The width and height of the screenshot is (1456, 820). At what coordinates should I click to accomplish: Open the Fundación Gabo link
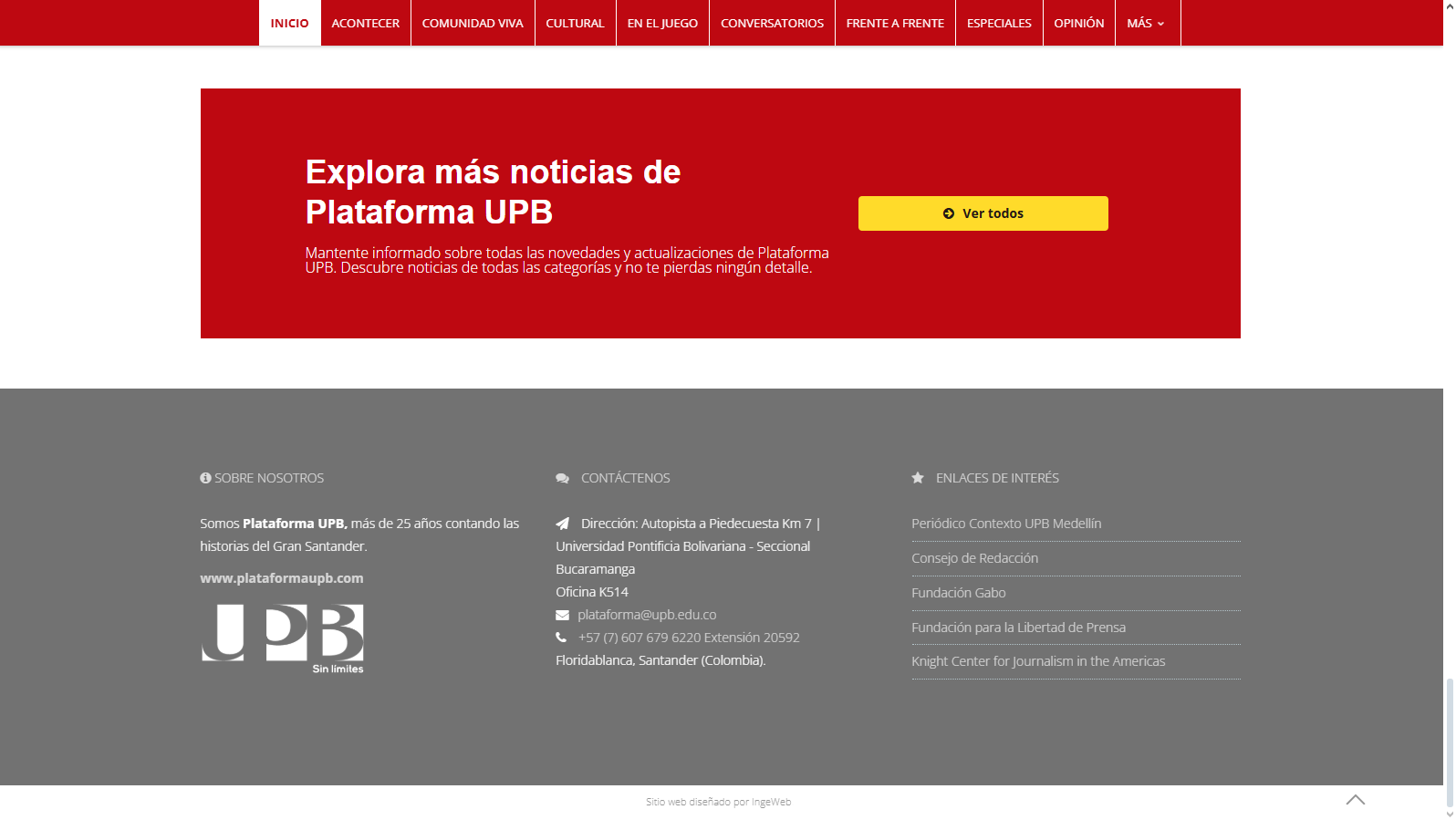click(x=958, y=593)
